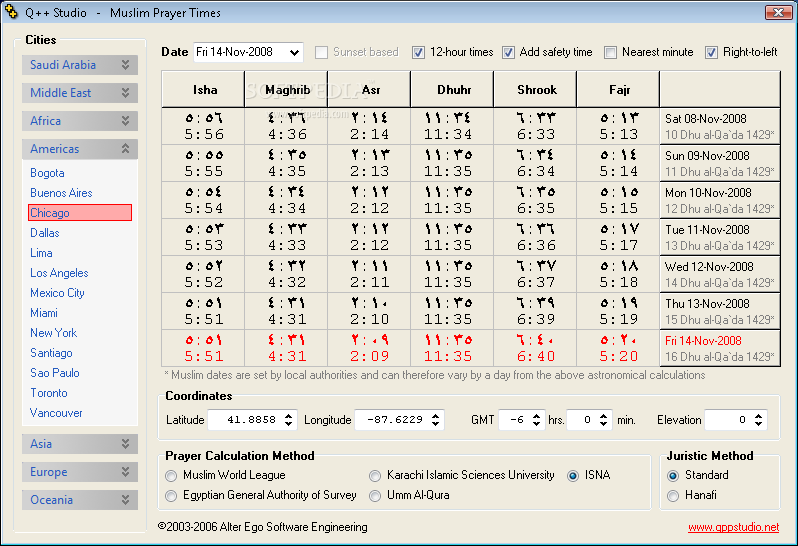Increase the Latitude value with up arrow
Screen dimensions: 798x546
tap(289, 416)
